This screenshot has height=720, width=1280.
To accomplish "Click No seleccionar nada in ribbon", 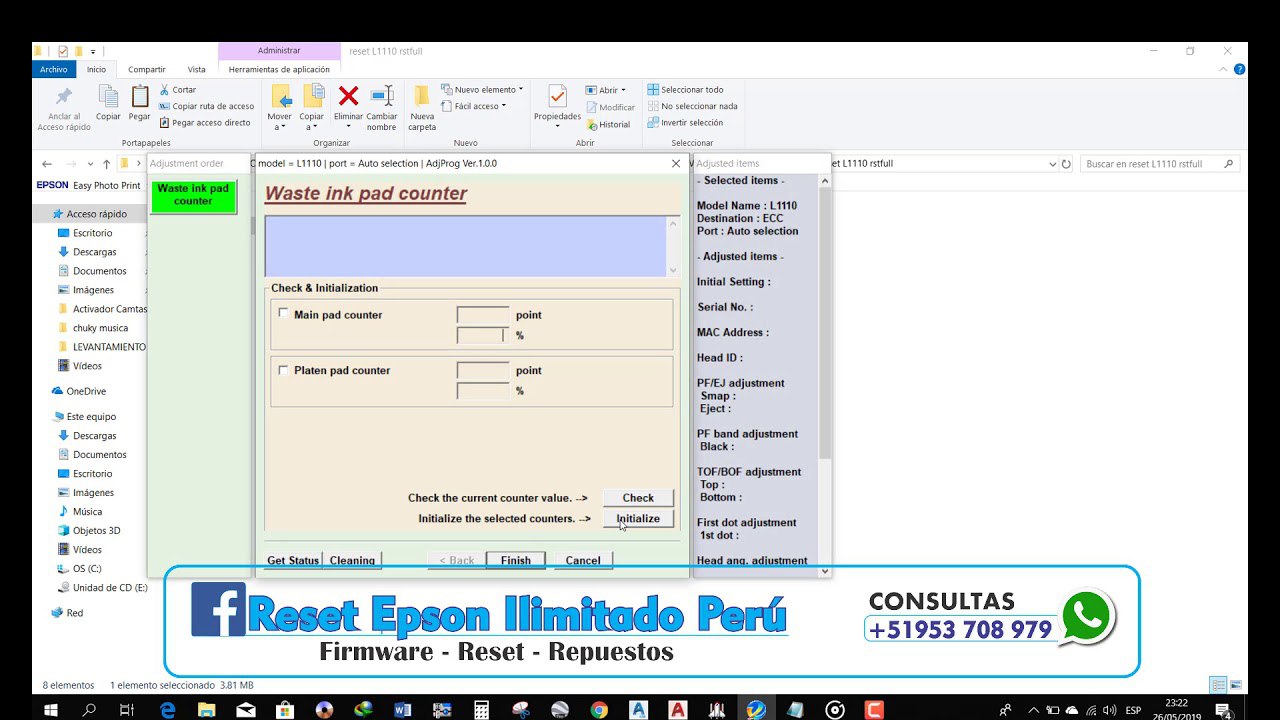I will point(692,106).
